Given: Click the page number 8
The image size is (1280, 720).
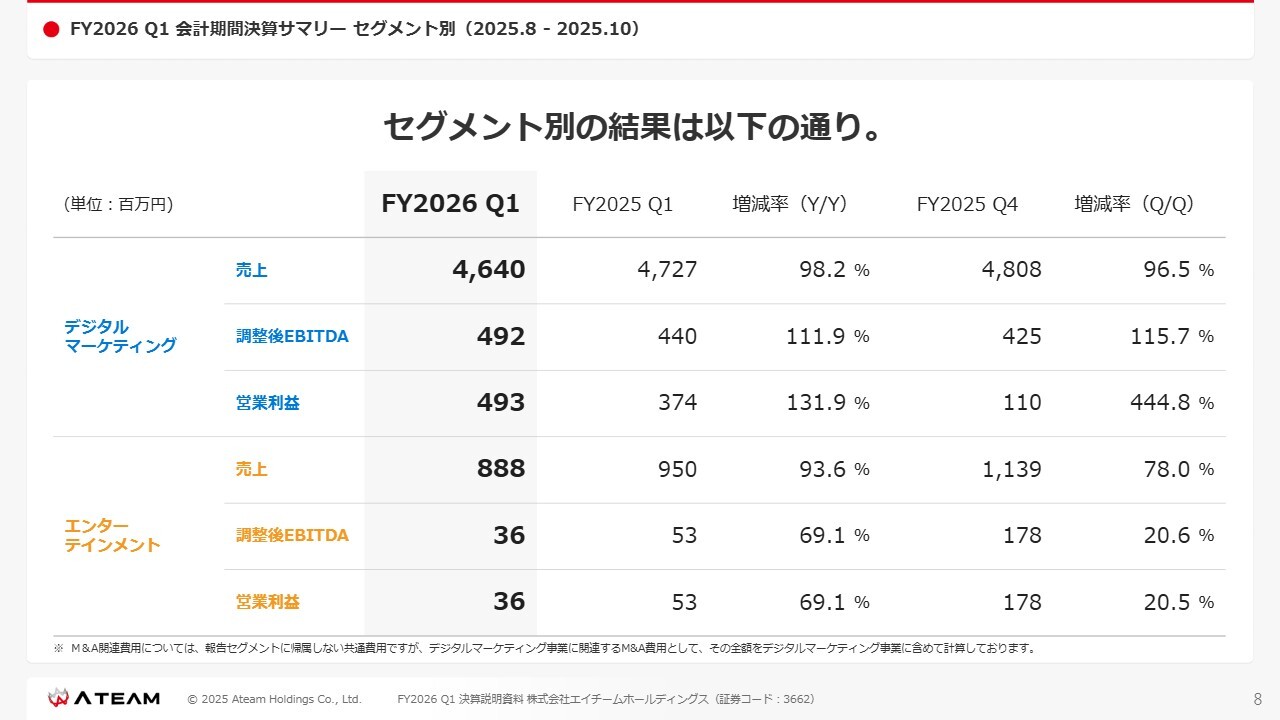Looking at the screenshot, I should point(1257,699).
